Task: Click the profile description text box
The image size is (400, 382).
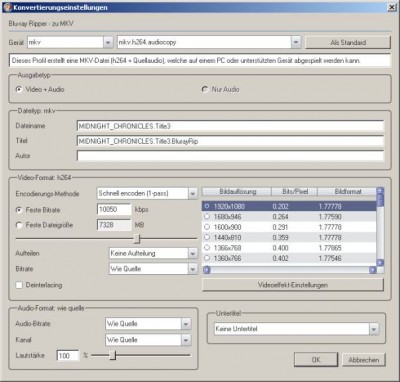Action: click(x=200, y=61)
